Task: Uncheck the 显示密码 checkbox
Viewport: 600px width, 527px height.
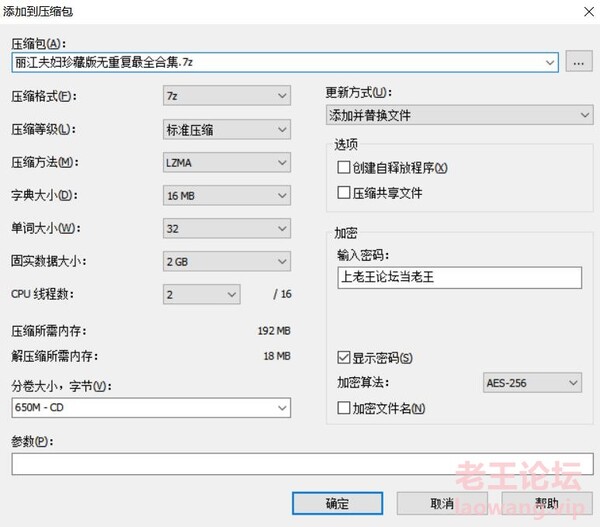Action: [344, 357]
